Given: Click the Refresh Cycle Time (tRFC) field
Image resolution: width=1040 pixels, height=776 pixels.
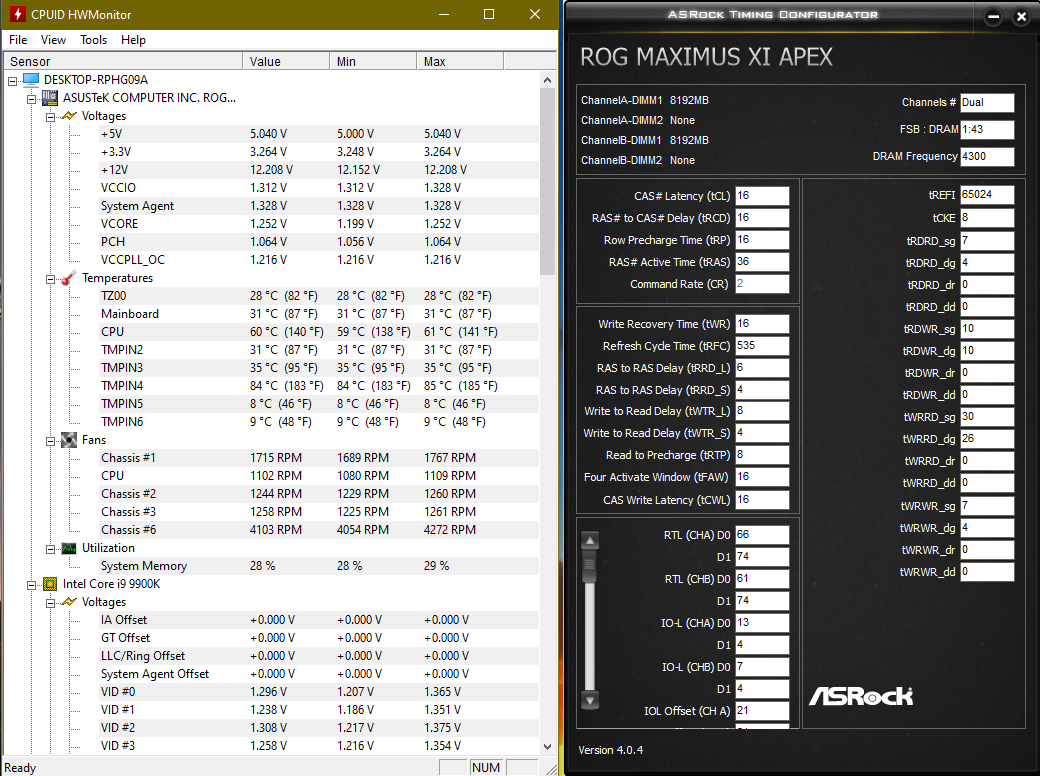Looking at the screenshot, I should point(762,346).
